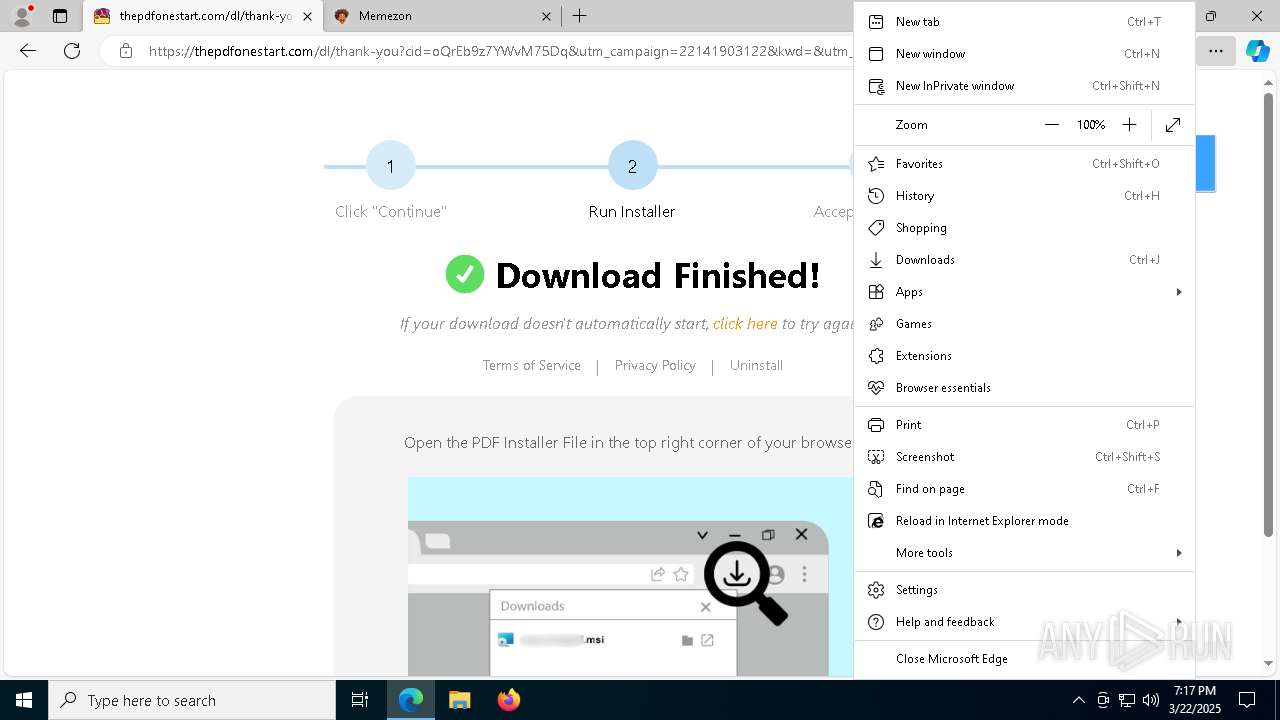
Task: Switch to the Memezon tab
Action: pos(444,16)
